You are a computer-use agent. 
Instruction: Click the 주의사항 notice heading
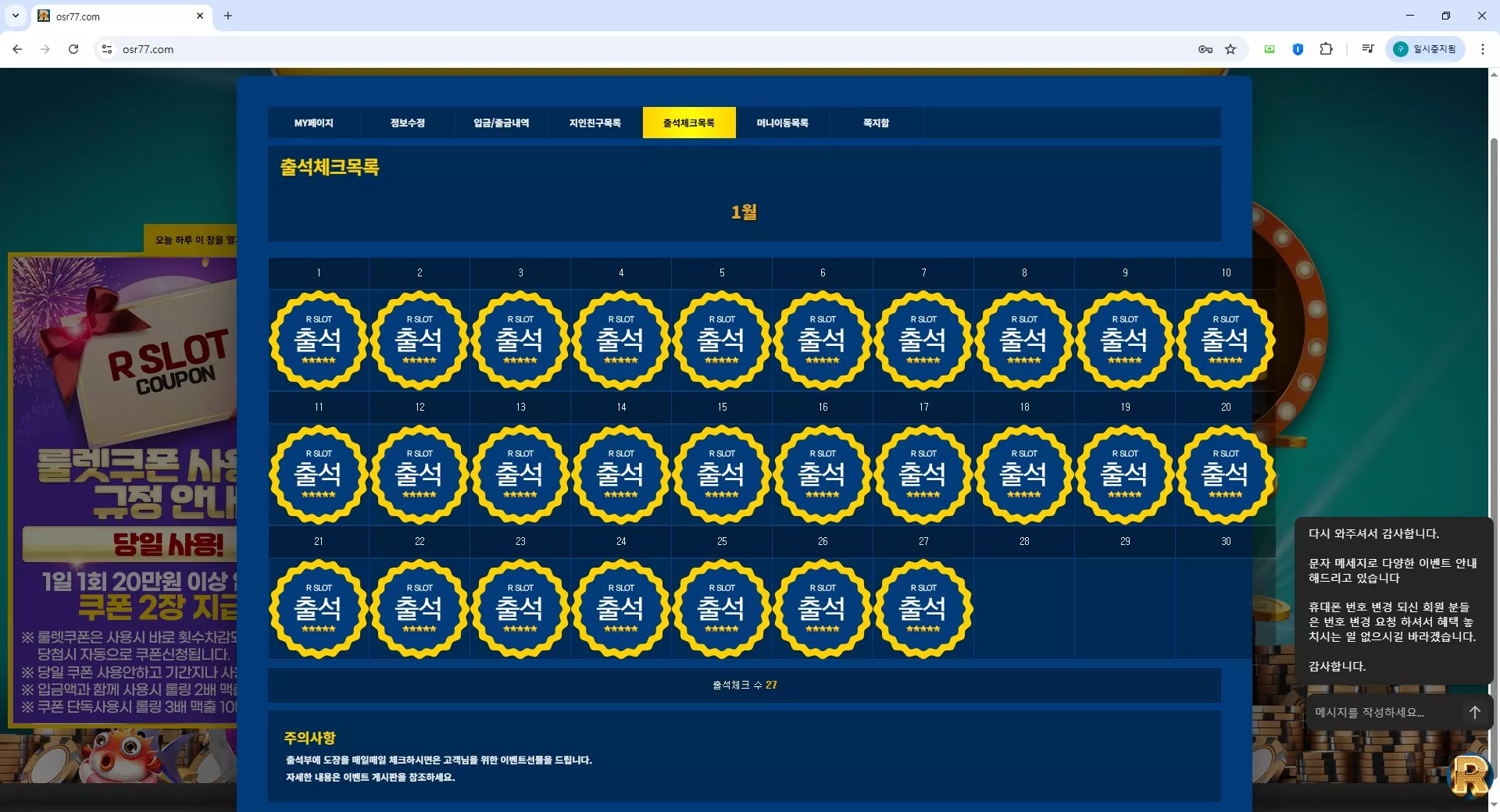click(309, 738)
